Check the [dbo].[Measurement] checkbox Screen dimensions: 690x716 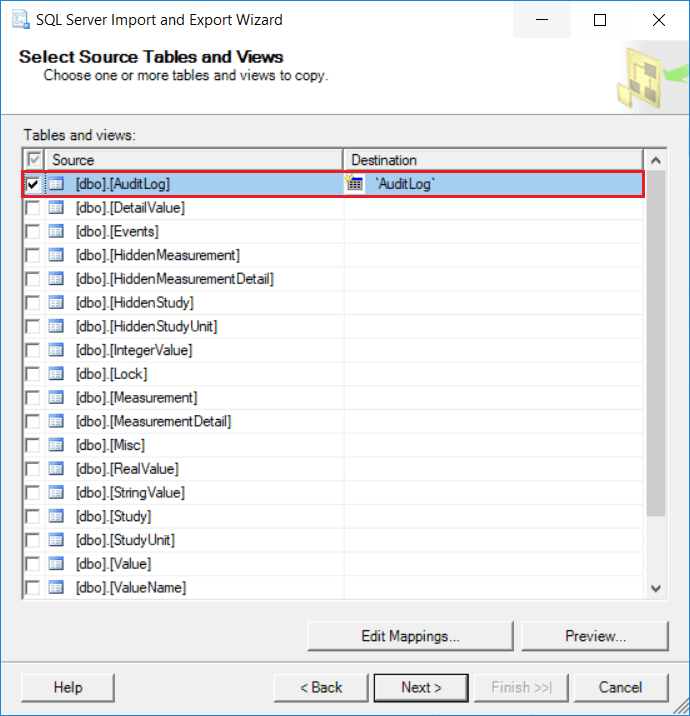coord(33,398)
